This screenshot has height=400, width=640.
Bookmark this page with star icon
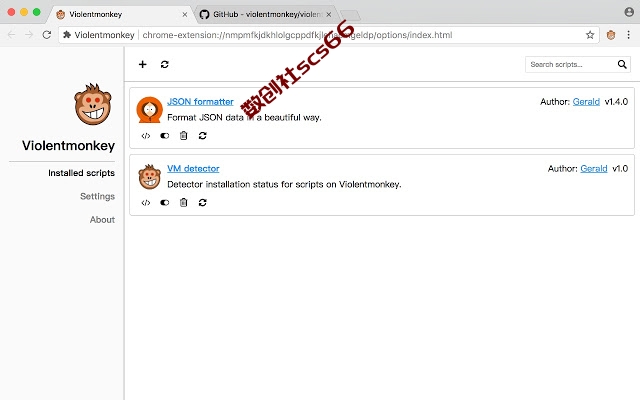tap(590, 35)
